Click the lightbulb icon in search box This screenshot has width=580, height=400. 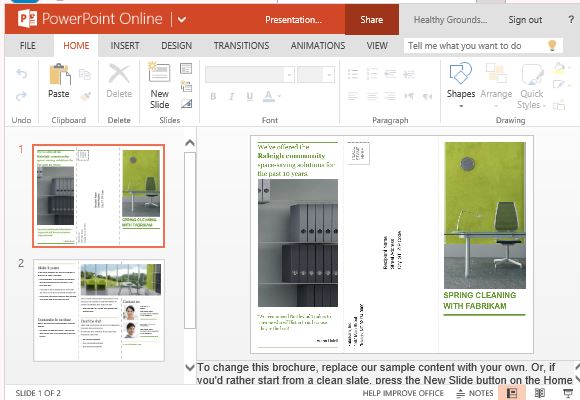[552, 46]
